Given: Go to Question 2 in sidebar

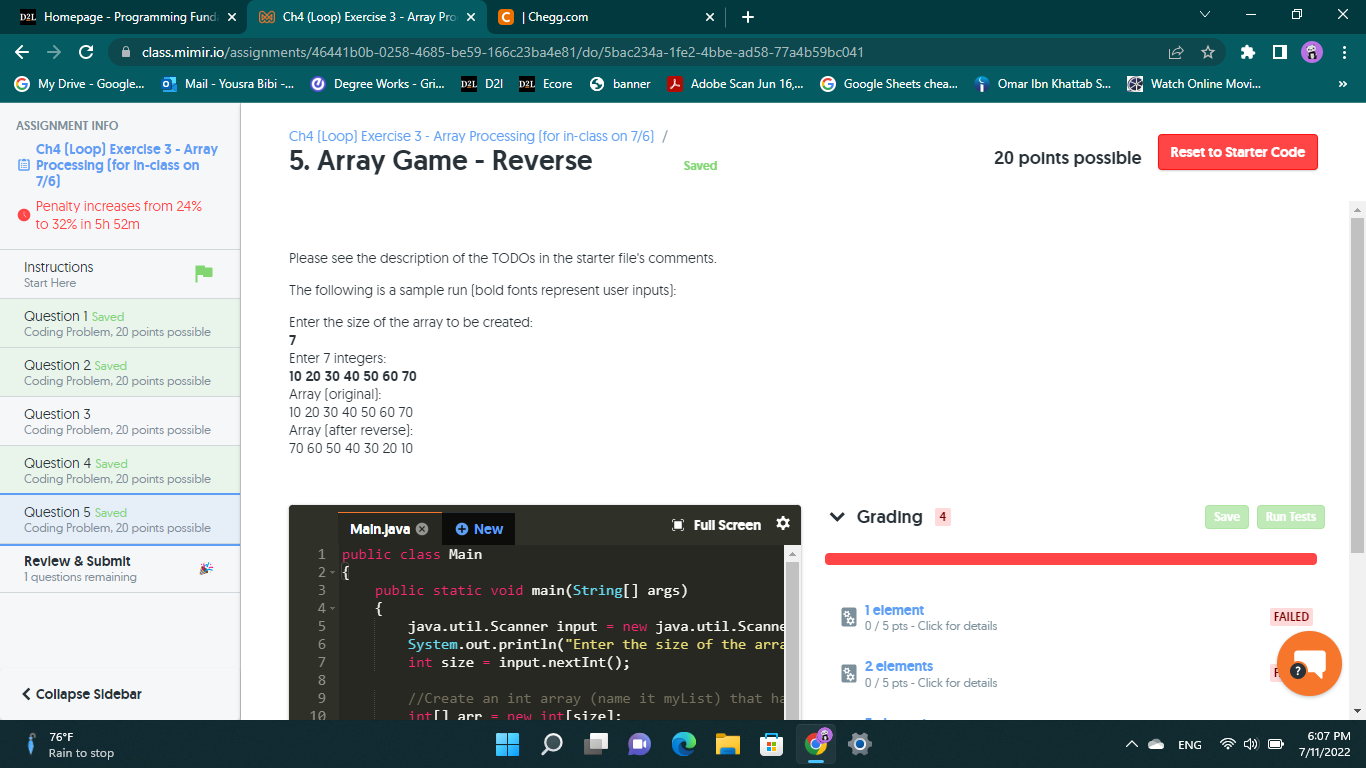Looking at the screenshot, I should (120, 372).
